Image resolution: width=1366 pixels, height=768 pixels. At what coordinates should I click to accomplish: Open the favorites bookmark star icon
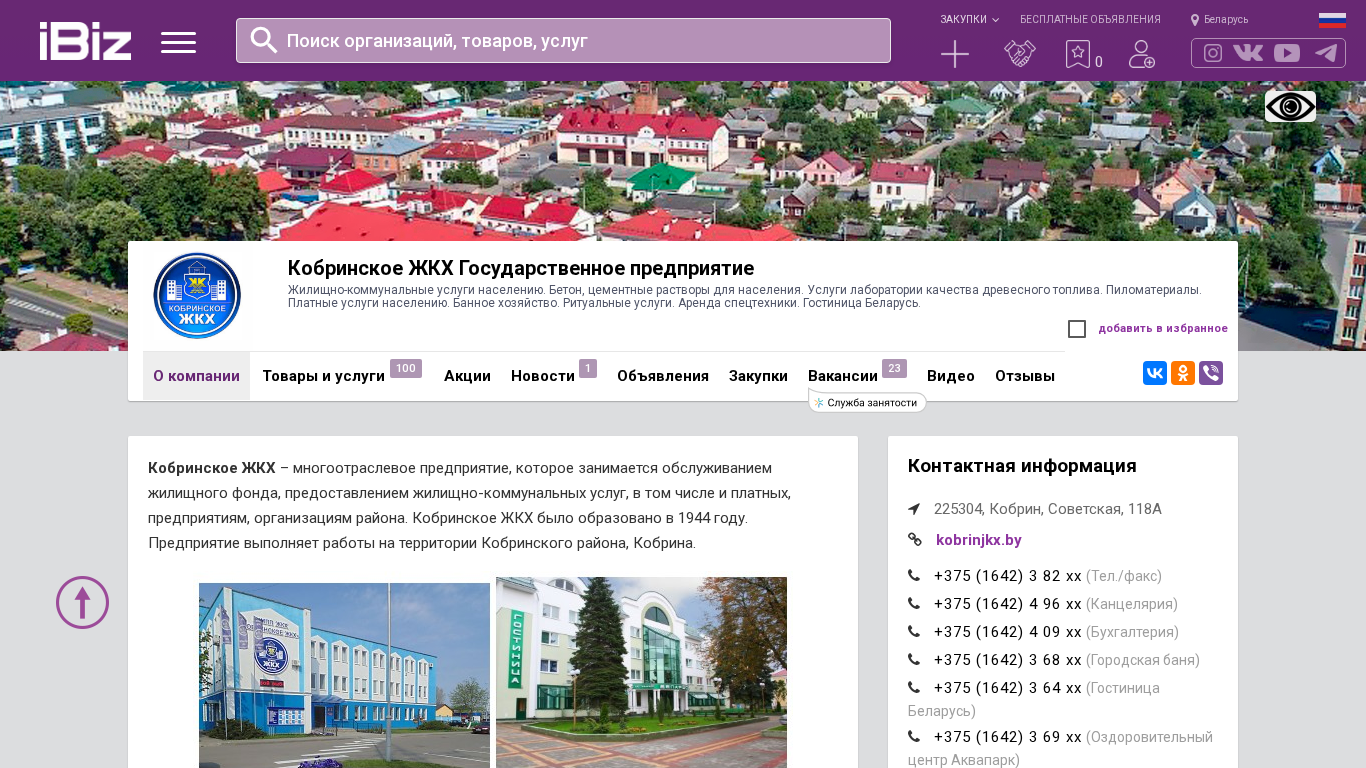[x=1077, y=54]
